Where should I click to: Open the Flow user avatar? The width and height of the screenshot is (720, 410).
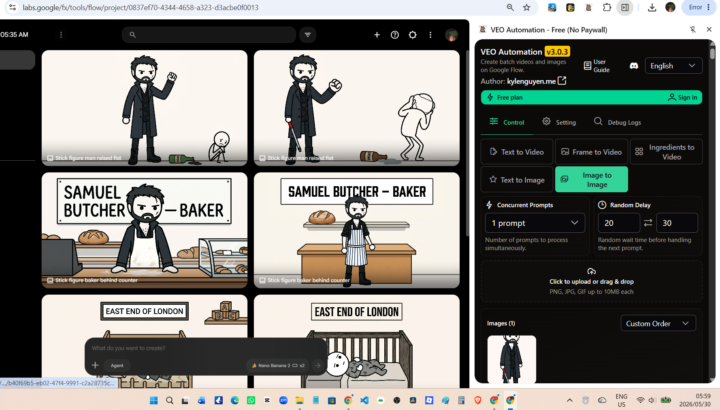click(x=451, y=35)
